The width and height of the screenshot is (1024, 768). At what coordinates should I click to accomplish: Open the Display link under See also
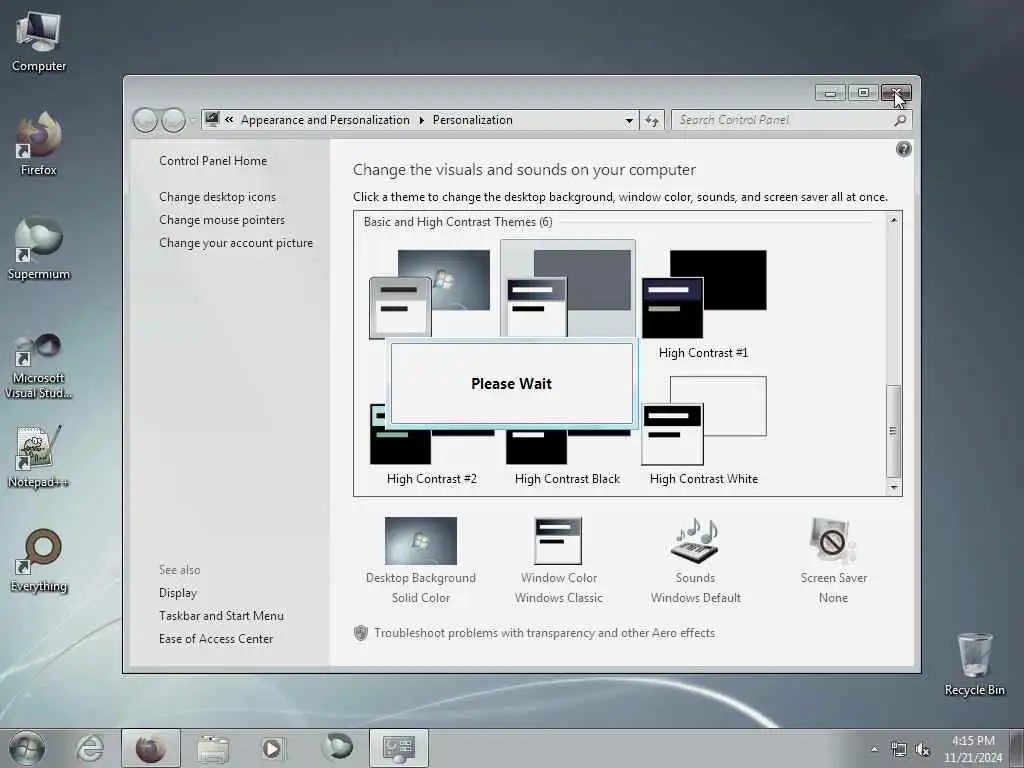(x=178, y=592)
